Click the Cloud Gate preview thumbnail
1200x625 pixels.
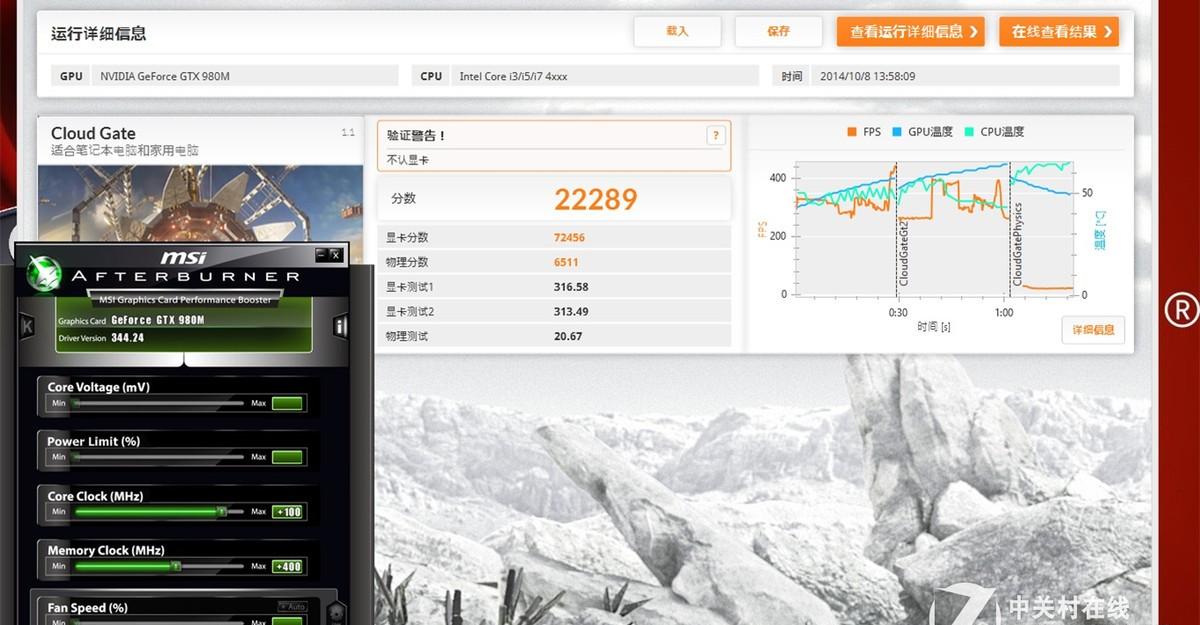click(200, 203)
